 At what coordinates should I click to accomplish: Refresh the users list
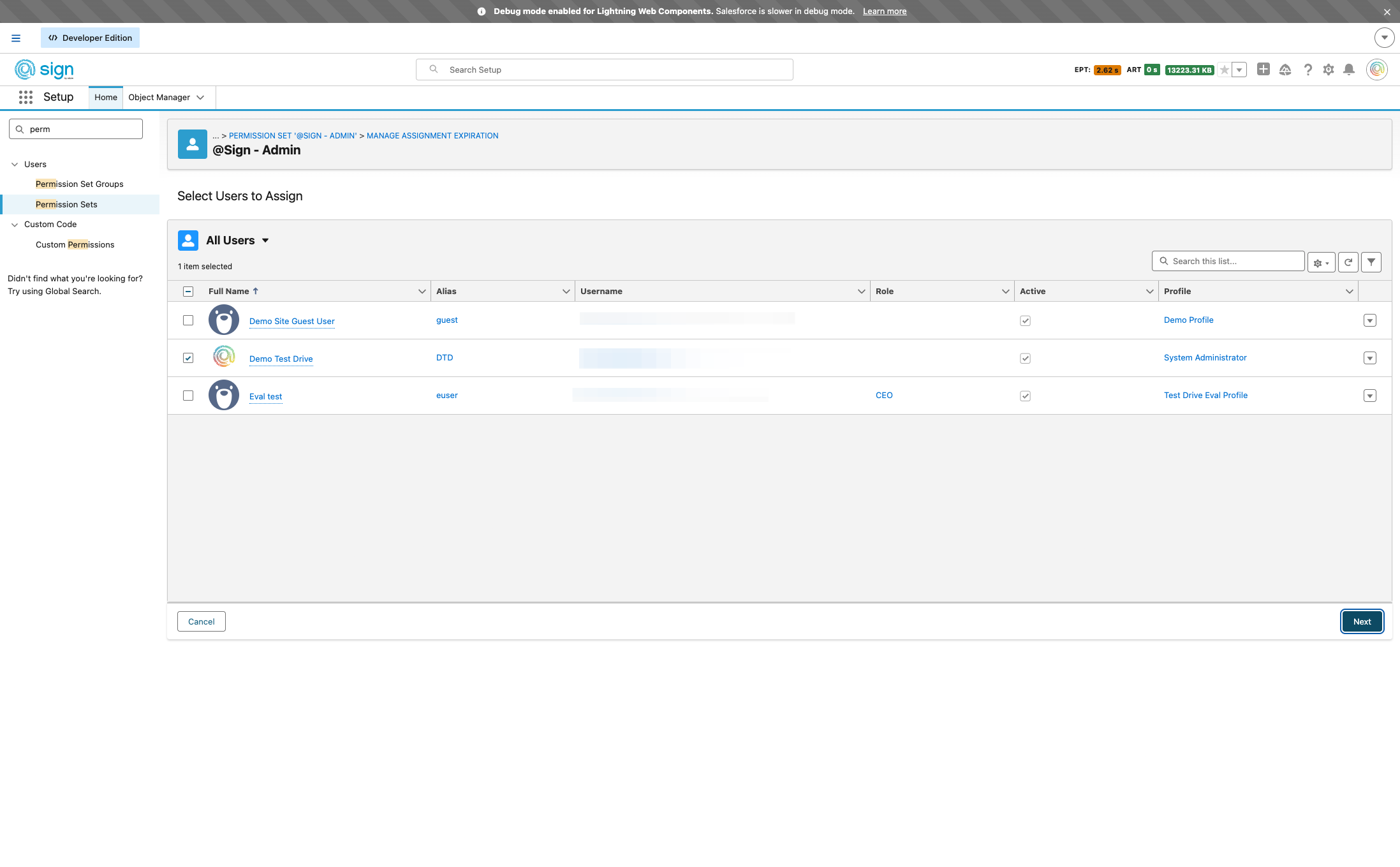(1348, 262)
